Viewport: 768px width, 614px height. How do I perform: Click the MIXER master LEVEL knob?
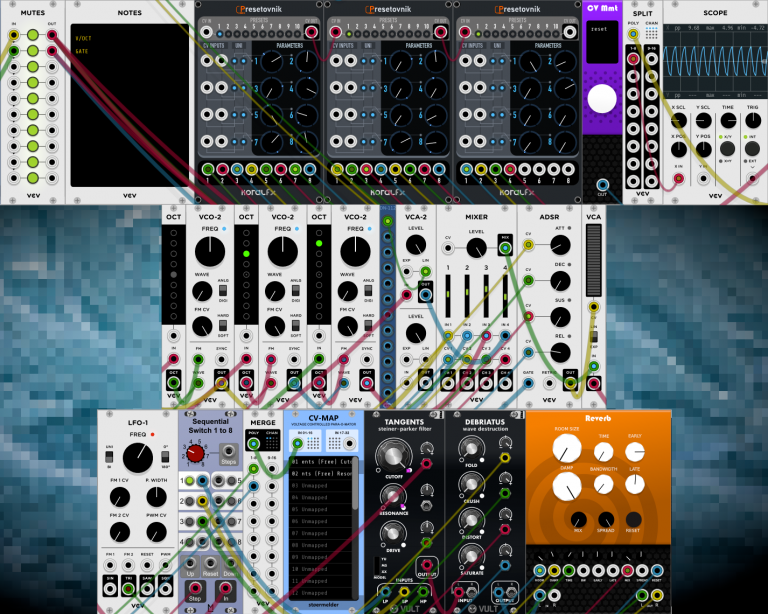coord(476,248)
